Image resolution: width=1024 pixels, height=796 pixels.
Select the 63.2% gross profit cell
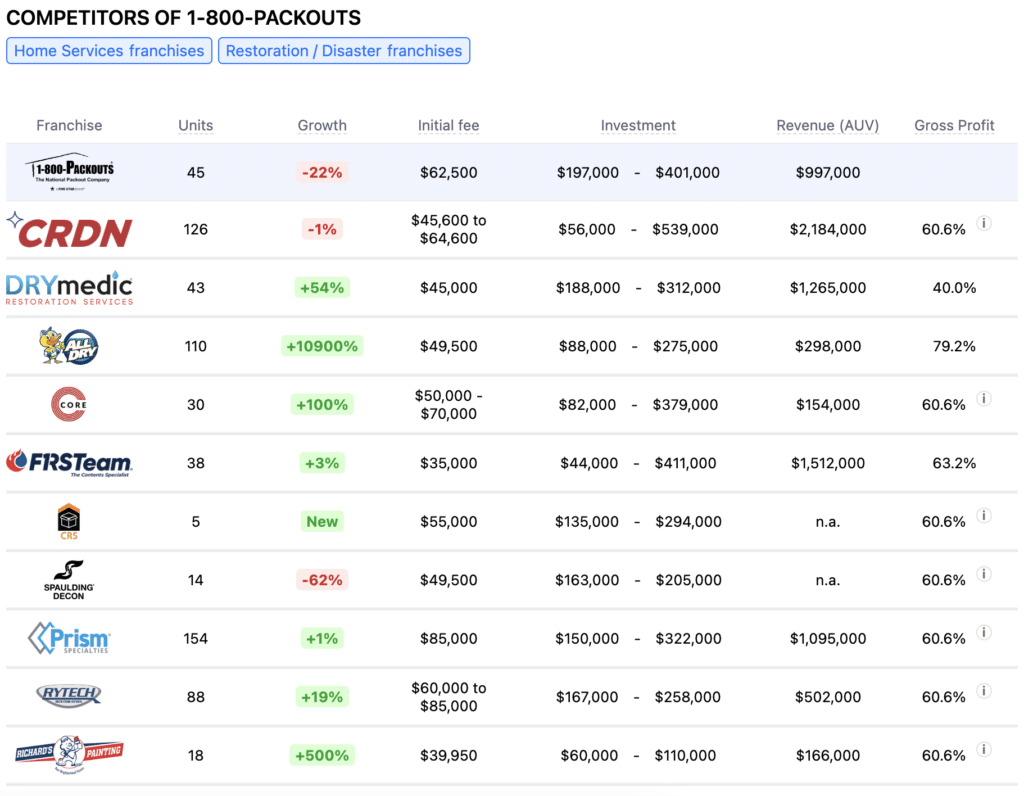tap(954, 463)
